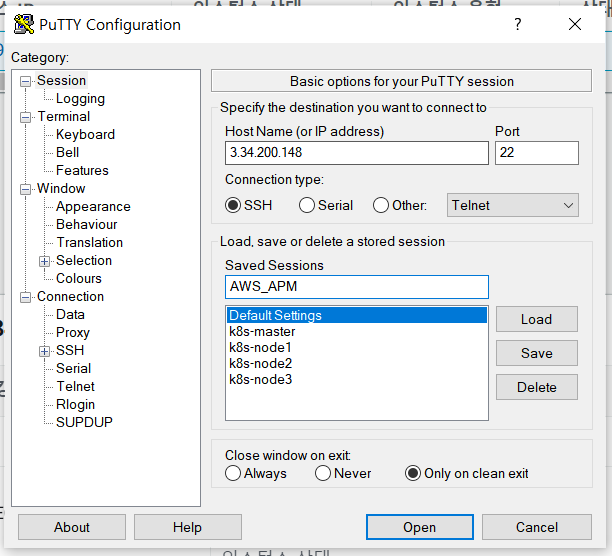Open the Bell settings category

[x=68, y=152]
